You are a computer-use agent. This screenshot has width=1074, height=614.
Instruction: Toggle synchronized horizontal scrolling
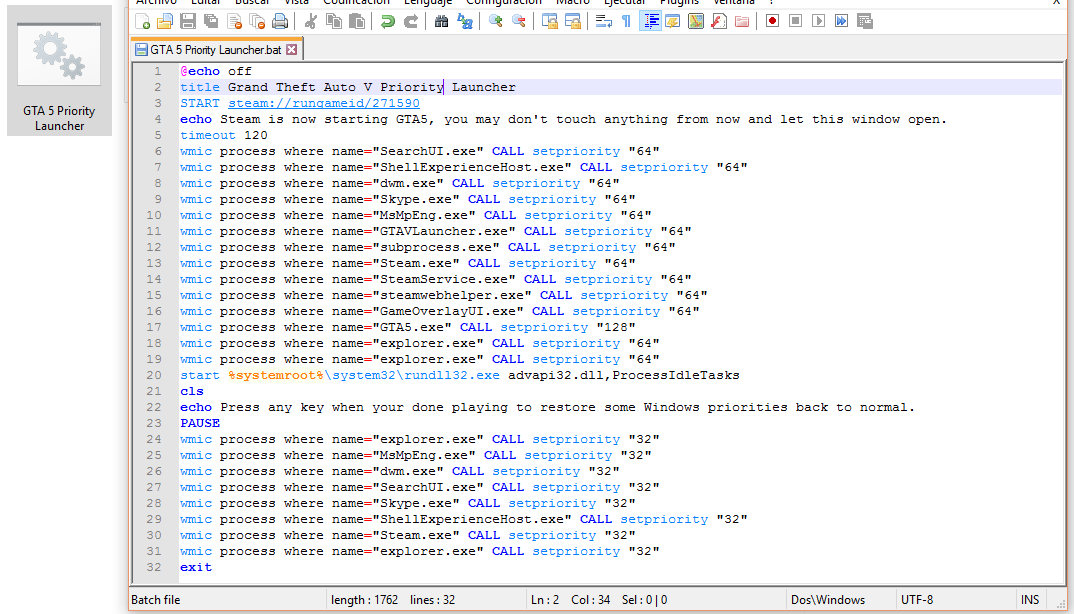click(x=573, y=21)
